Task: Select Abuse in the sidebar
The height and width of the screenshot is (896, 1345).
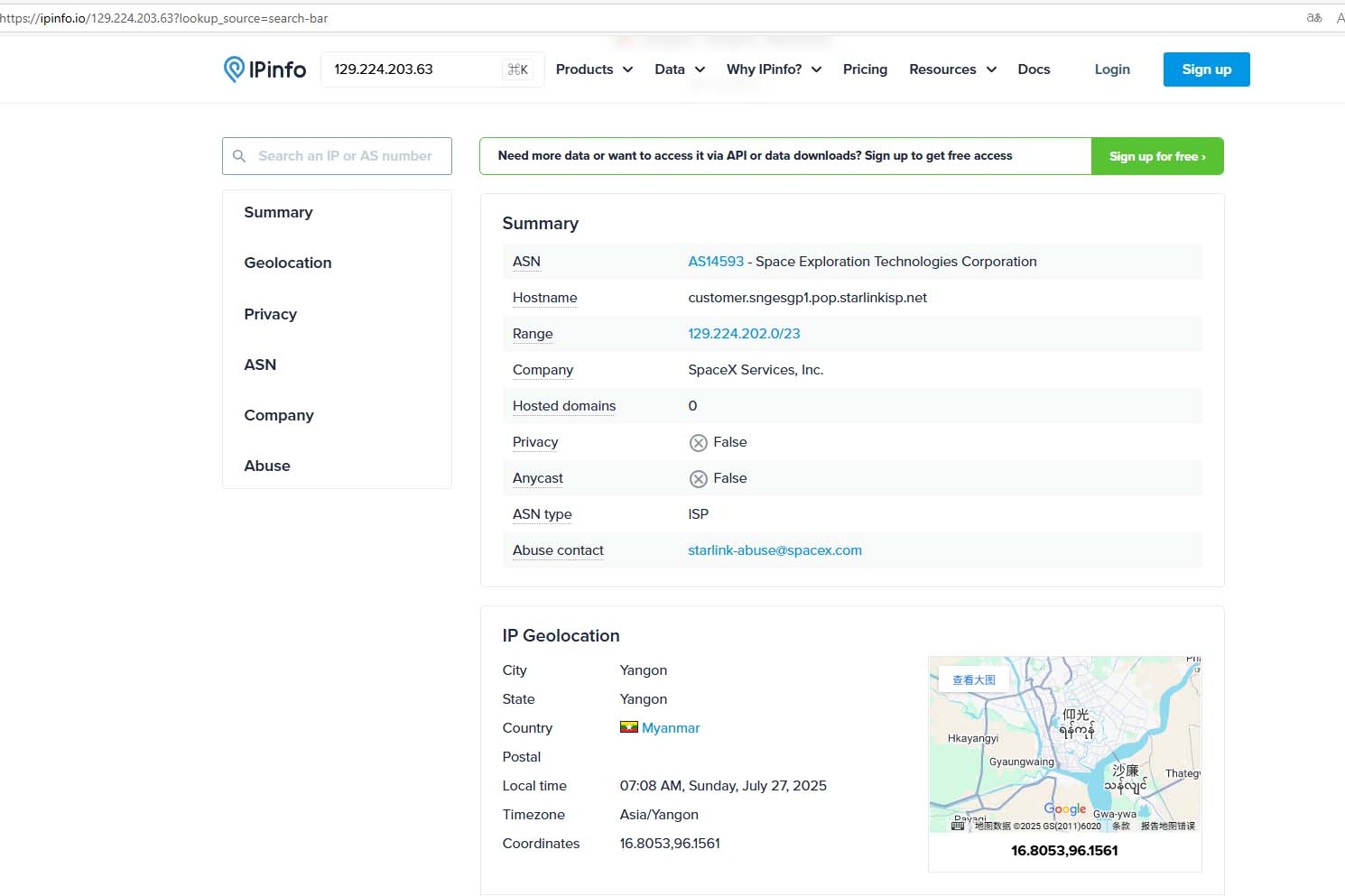Action: tap(267, 466)
